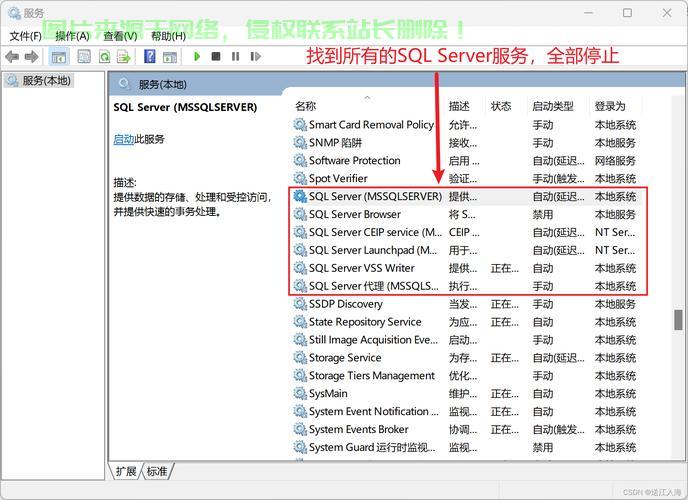Click the SysMain service gear icon
Viewport: 688px width, 500px height.
pyautogui.click(x=300, y=393)
